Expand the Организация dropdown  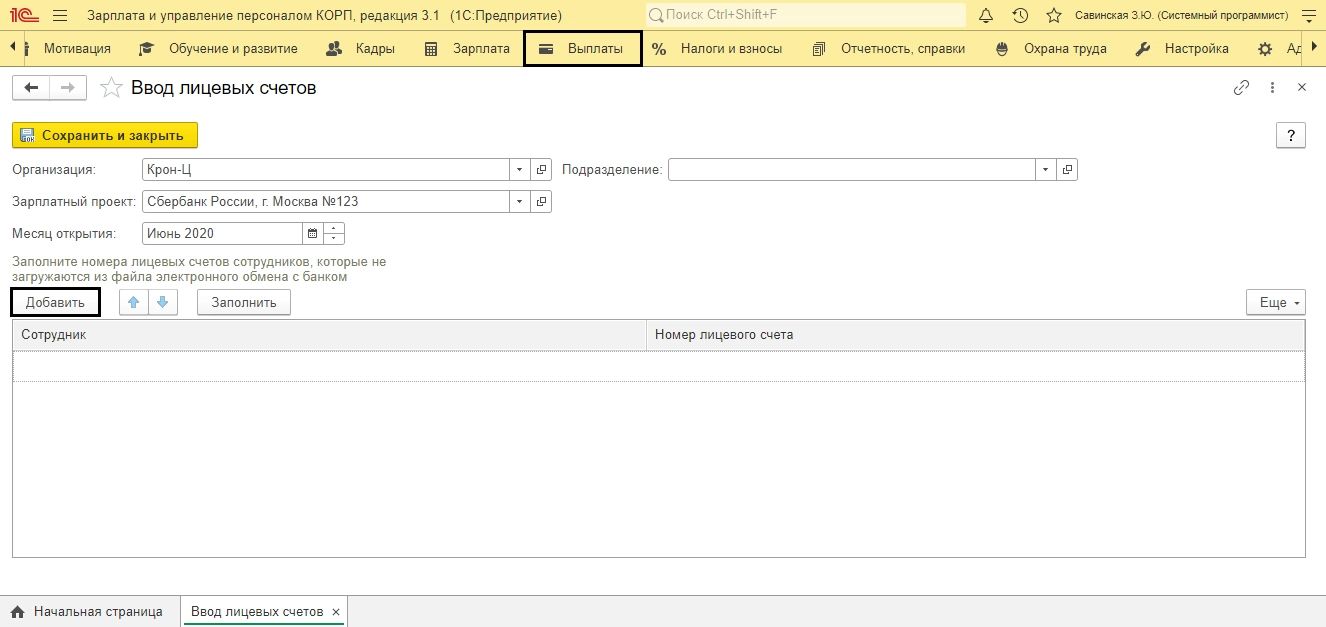[x=520, y=170]
